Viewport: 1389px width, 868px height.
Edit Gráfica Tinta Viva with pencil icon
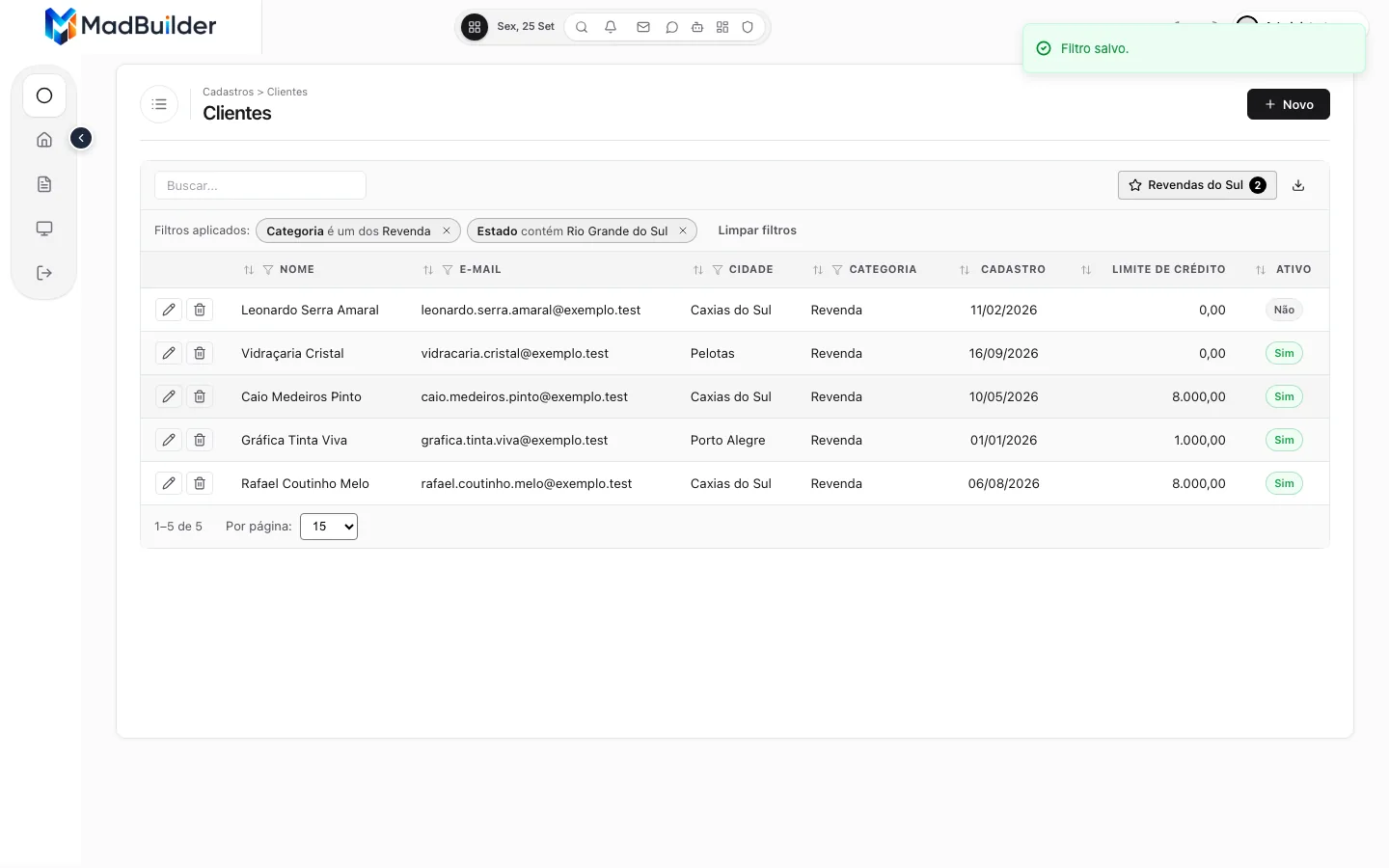point(169,440)
